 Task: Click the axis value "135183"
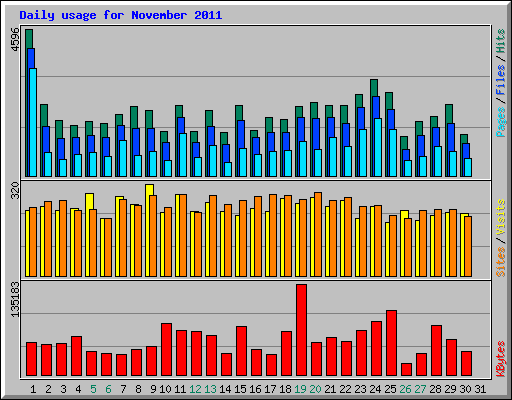click(15, 299)
